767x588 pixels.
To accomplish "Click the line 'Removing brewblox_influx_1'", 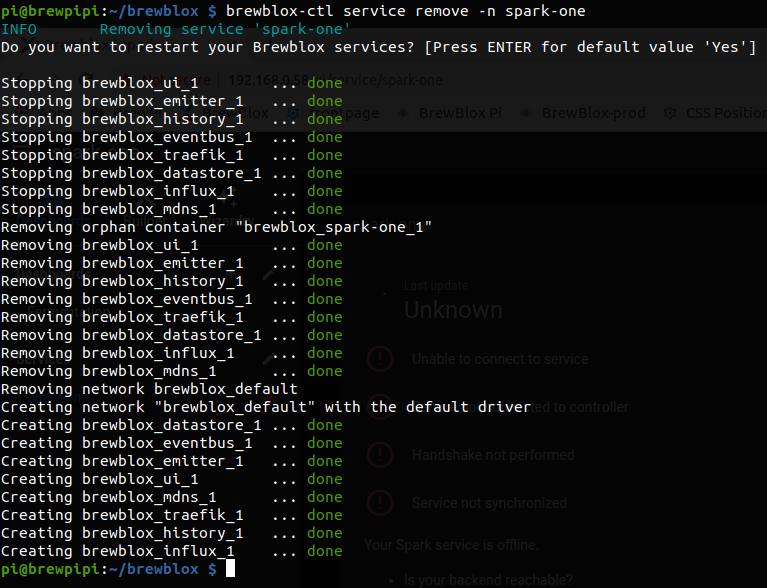I will [172, 353].
